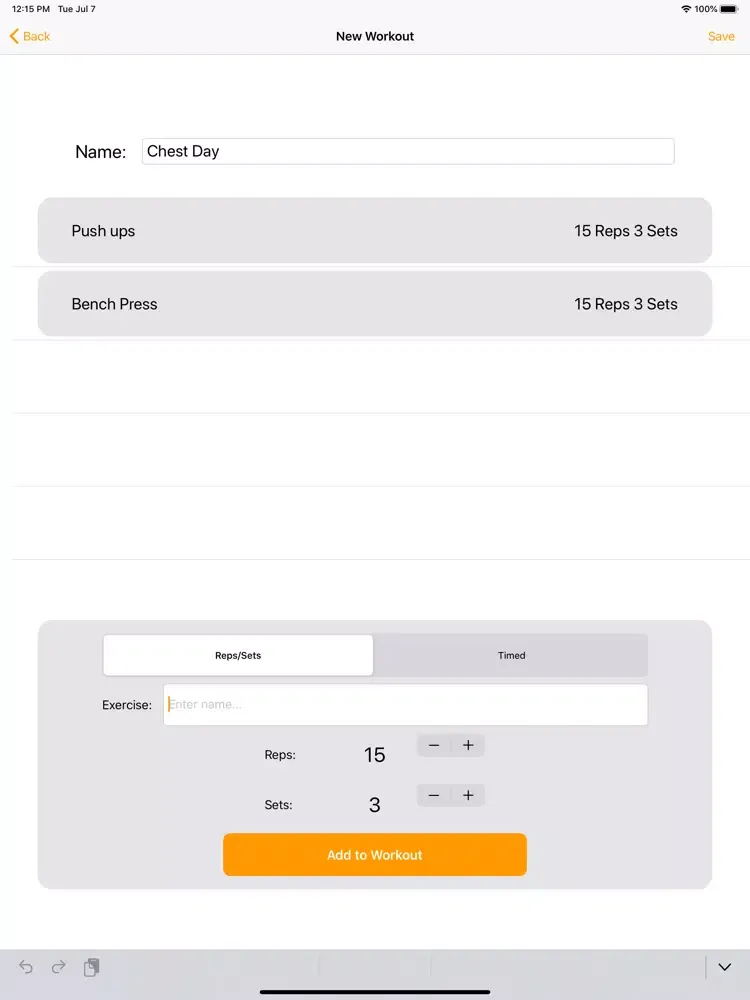
Task: Tap the home indicator bar
Action: pos(375,992)
